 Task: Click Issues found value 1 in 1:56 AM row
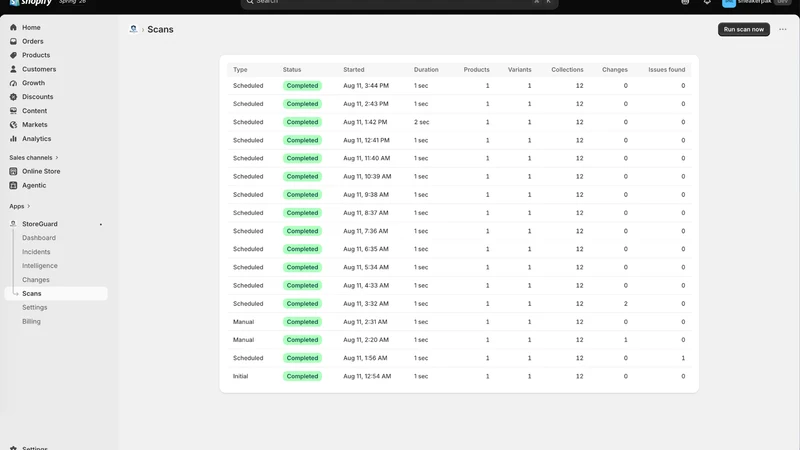pyautogui.click(x=683, y=358)
